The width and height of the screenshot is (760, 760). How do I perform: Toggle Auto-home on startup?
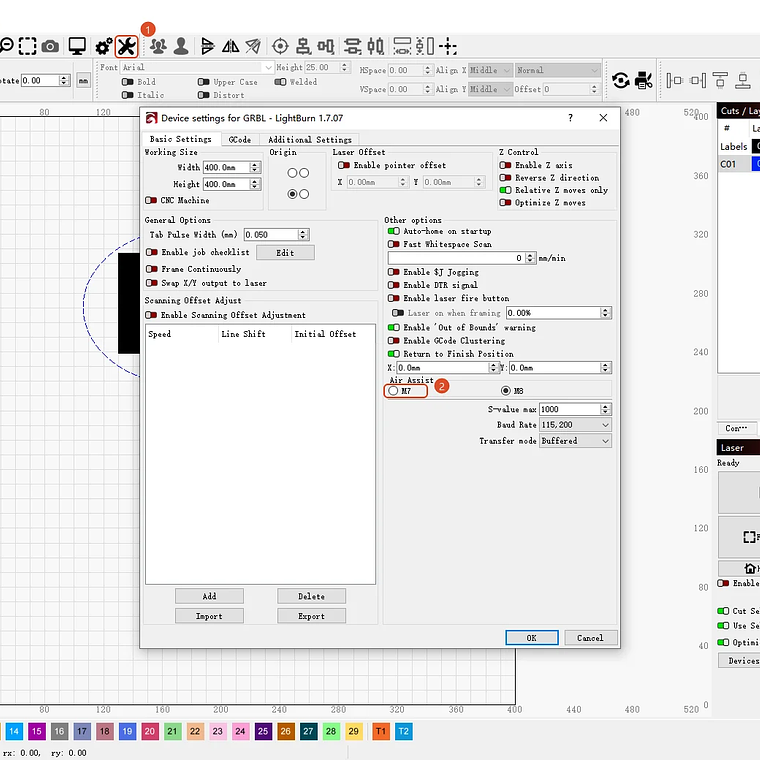[393, 231]
